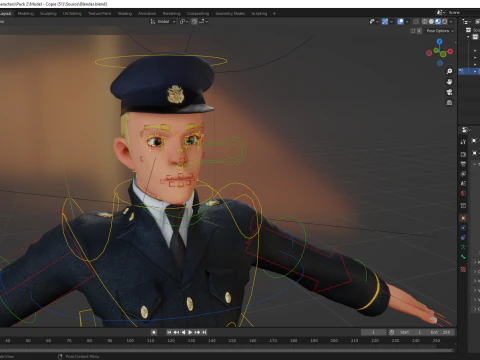This screenshot has height=360, width=480.
Task: Toggle viewport gizmos display
Action: [x=385, y=22]
